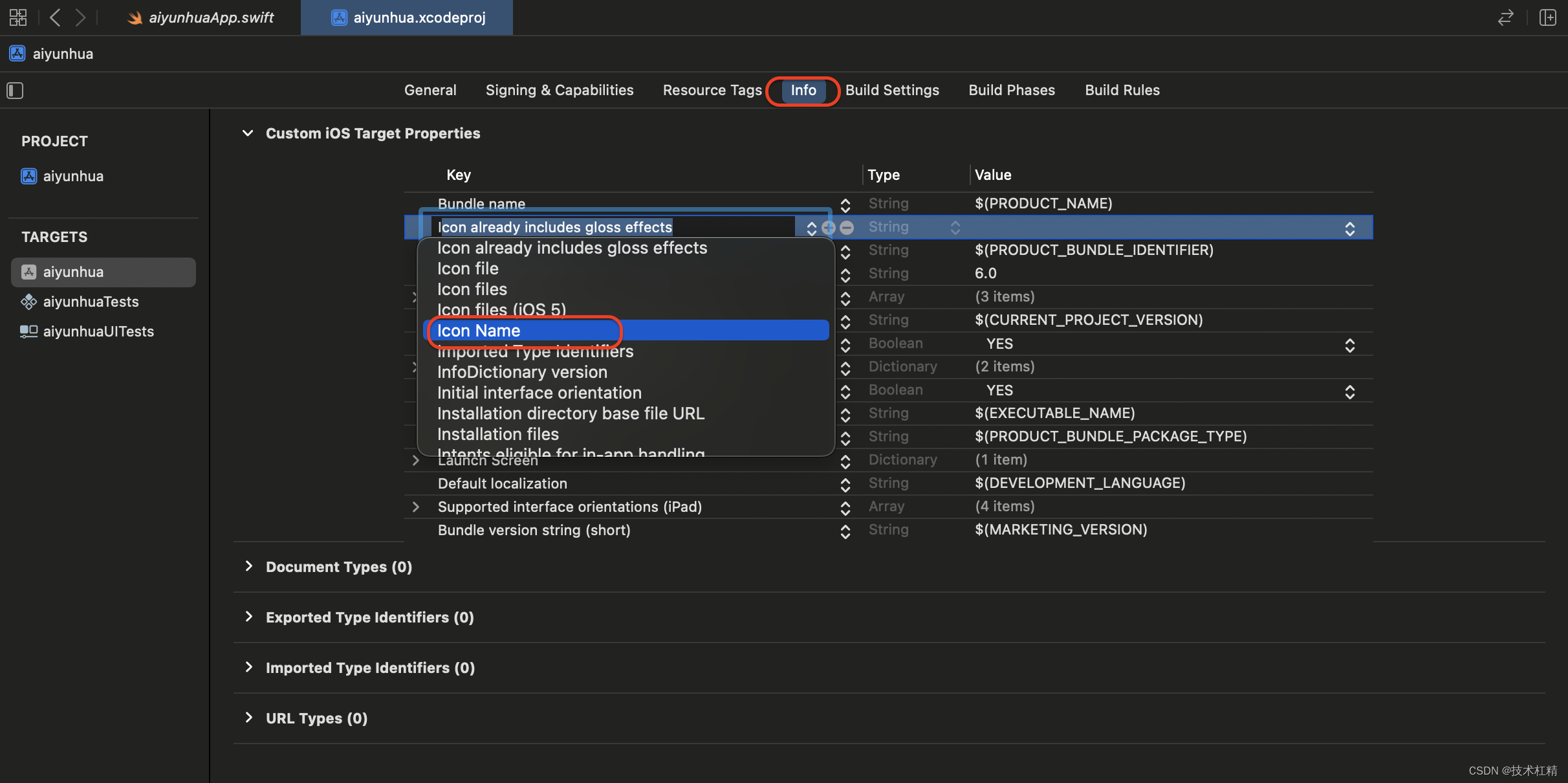Click stepper for Bundle version string (short)

(845, 531)
